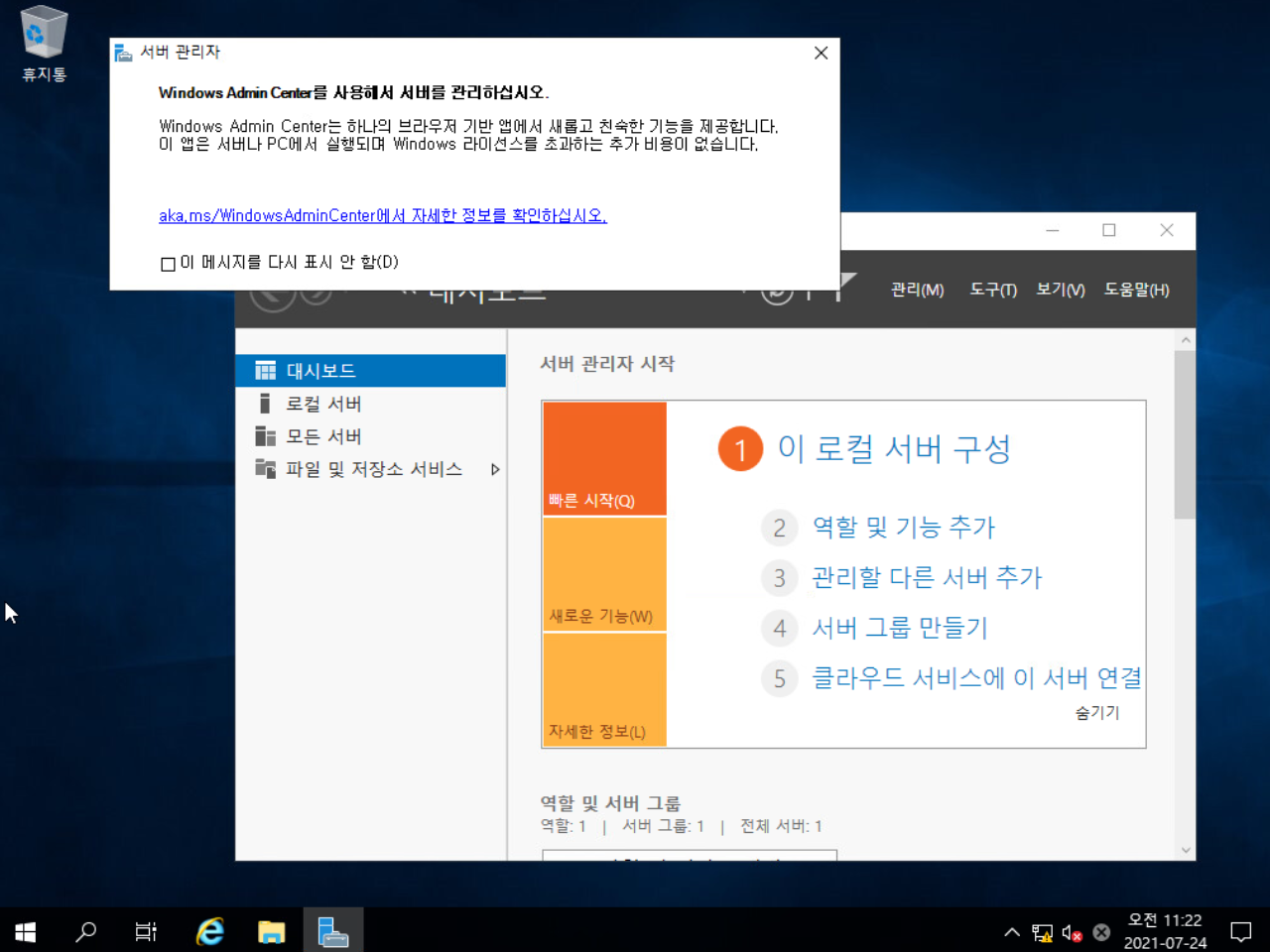The height and width of the screenshot is (952, 1270).
Task: Open the Windows Start menu
Action: [26, 931]
